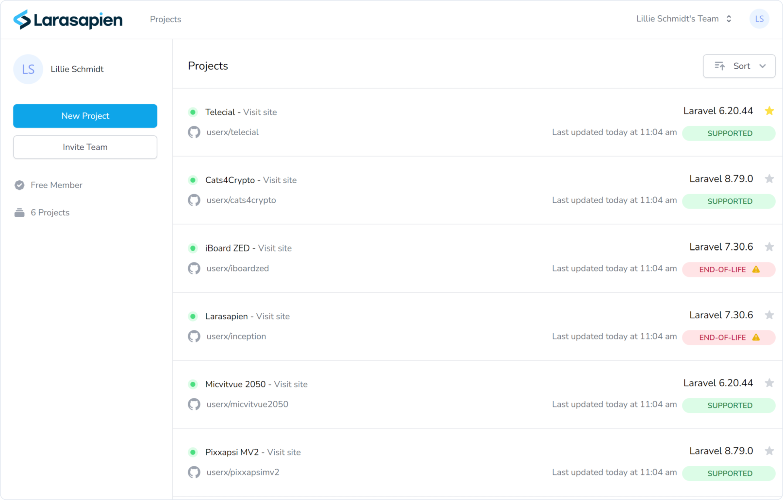Viewport: 783px width, 500px height.
Task: Click GitHub icon for userx/telecial
Action: tap(194, 132)
